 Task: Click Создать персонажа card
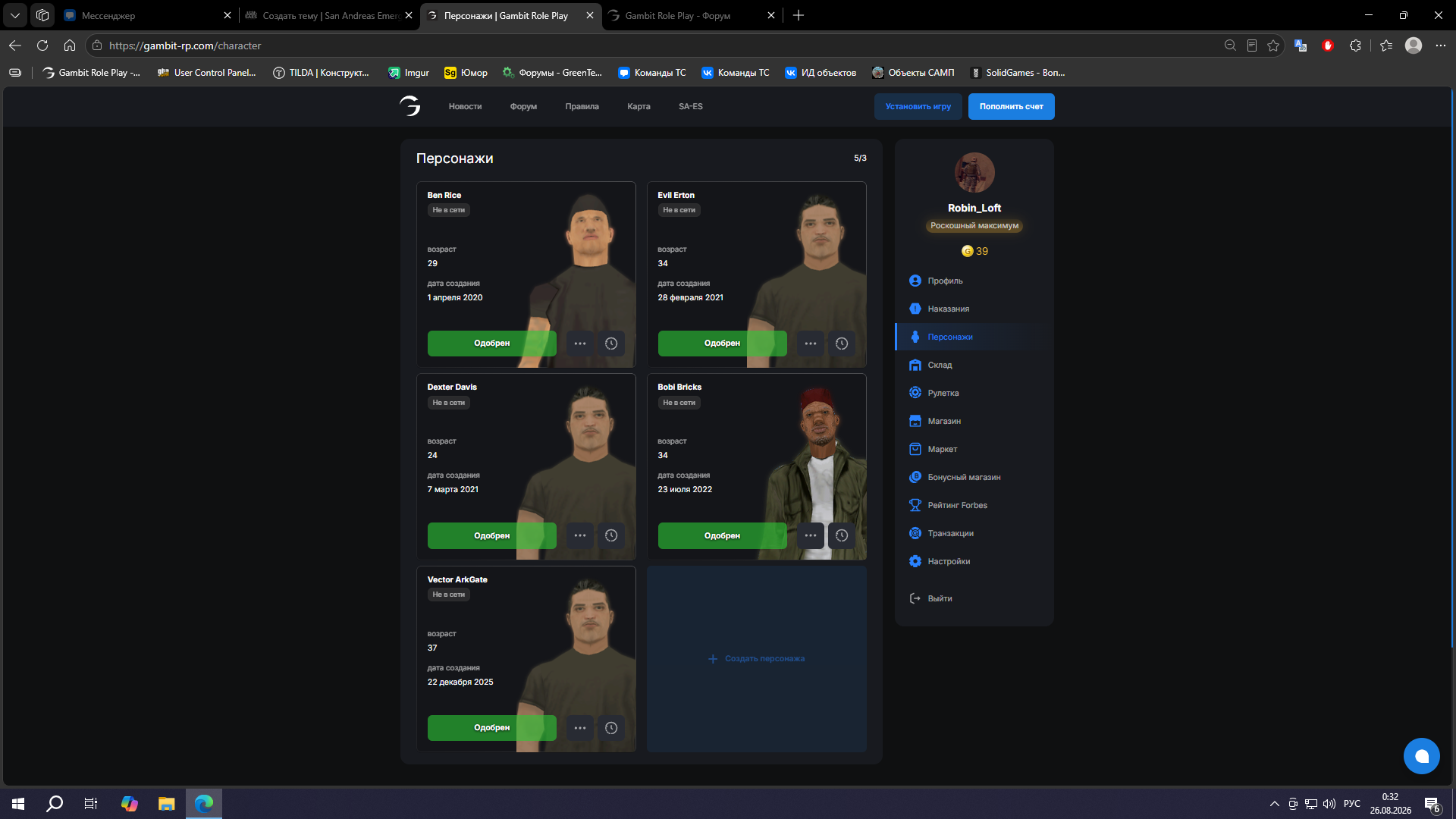click(x=757, y=659)
